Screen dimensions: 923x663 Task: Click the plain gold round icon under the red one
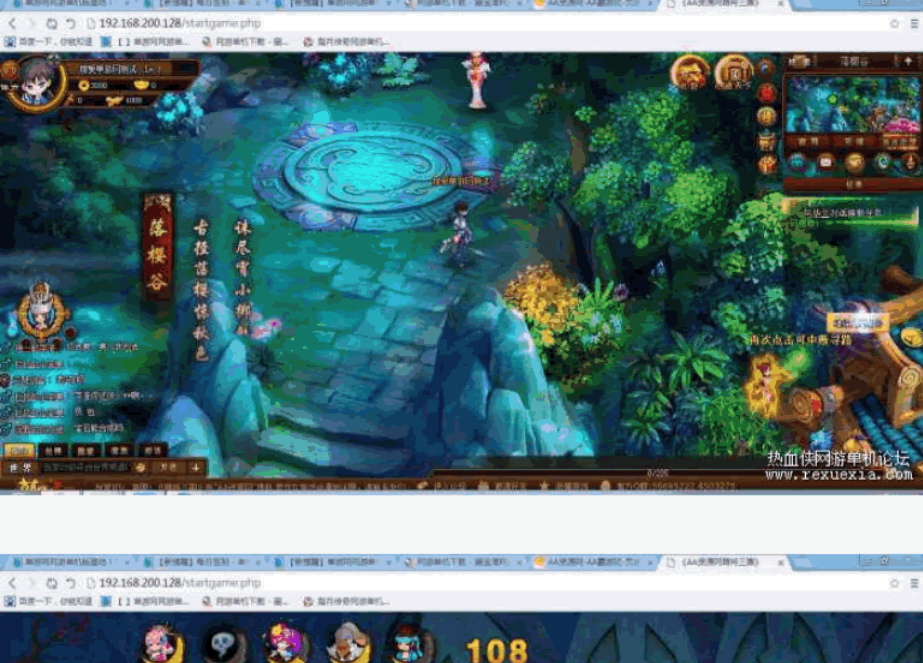point(766,117)
